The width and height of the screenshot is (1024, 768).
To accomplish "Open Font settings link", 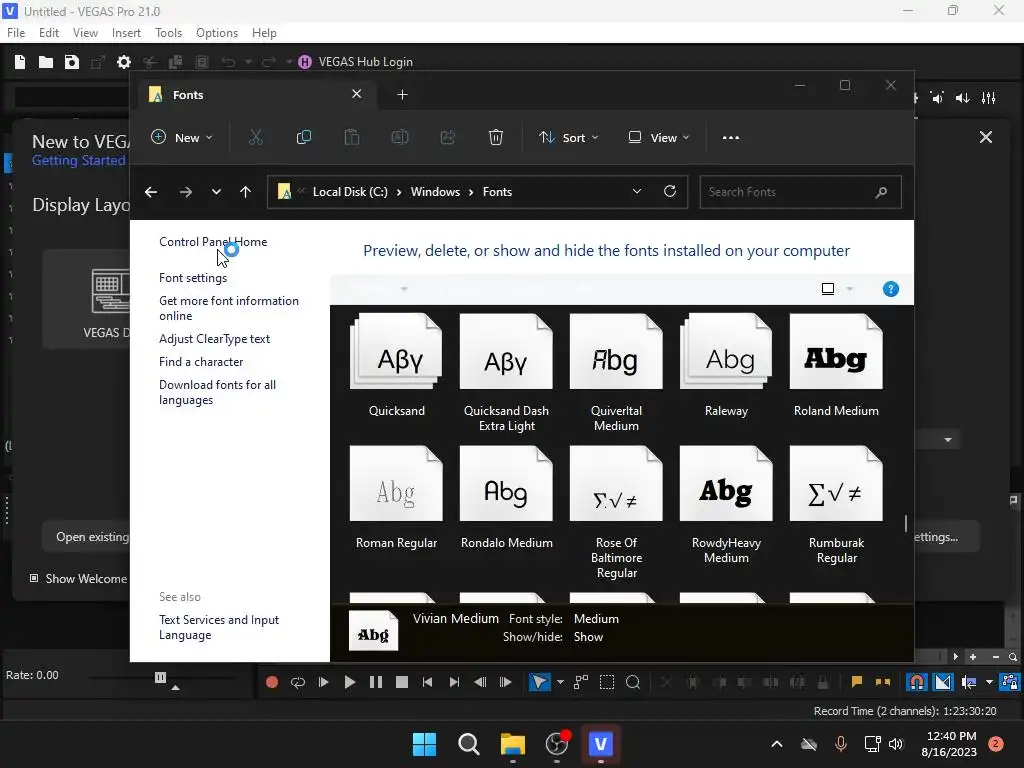I will [193, 278].
